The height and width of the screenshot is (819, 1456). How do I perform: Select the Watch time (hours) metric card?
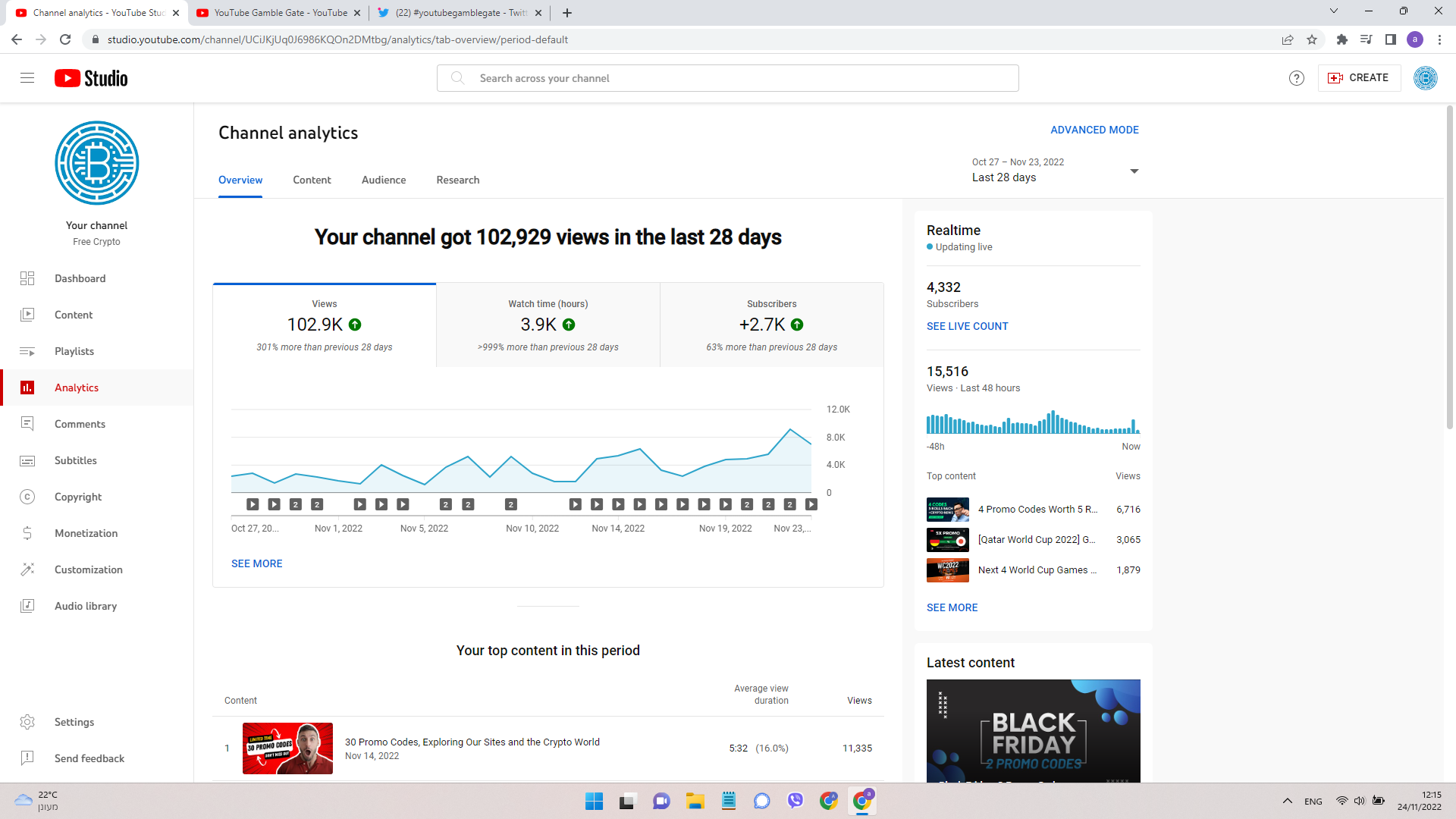tap(548, 325)
